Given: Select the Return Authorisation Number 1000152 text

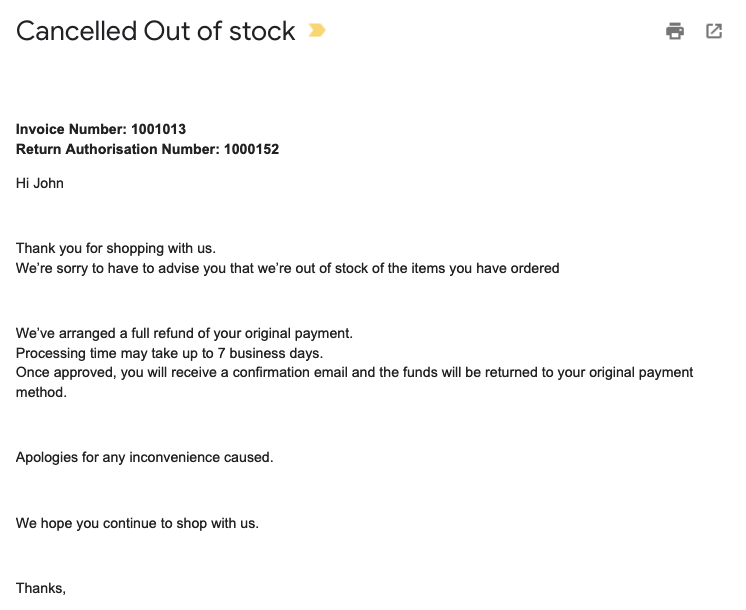Looking at the screenshot, I should coord(147,149).
